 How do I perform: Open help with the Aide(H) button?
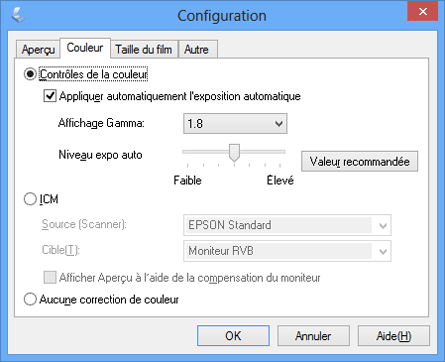click(394, 336)
